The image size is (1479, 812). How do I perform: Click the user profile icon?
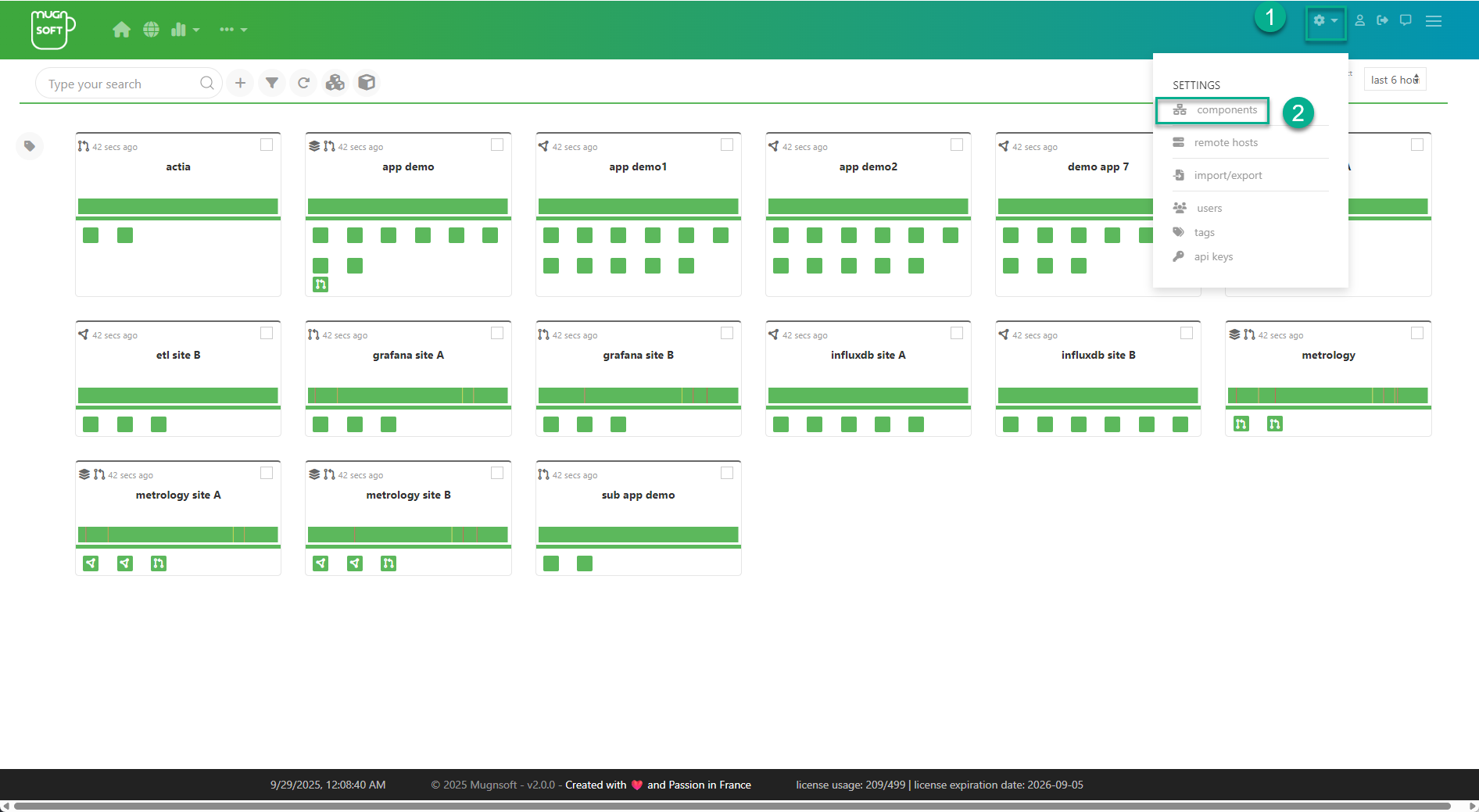(1359, 21)
